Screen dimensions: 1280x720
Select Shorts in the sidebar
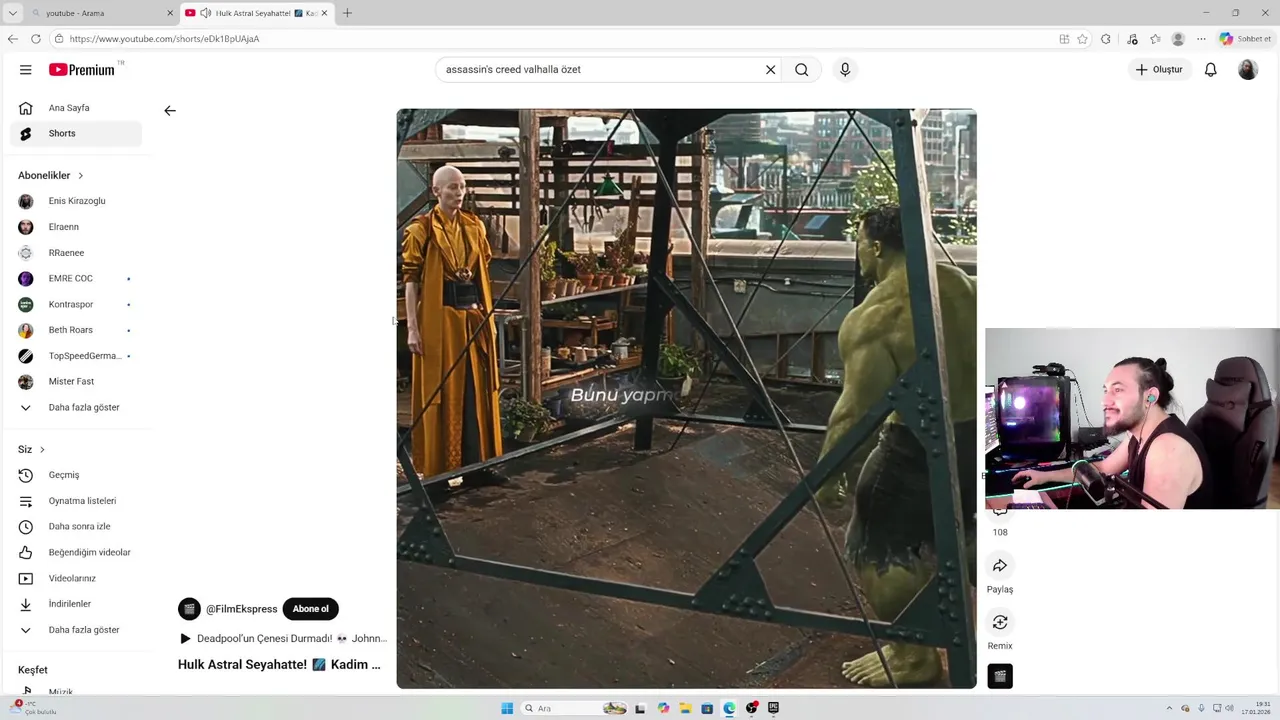tap(76, 133)
